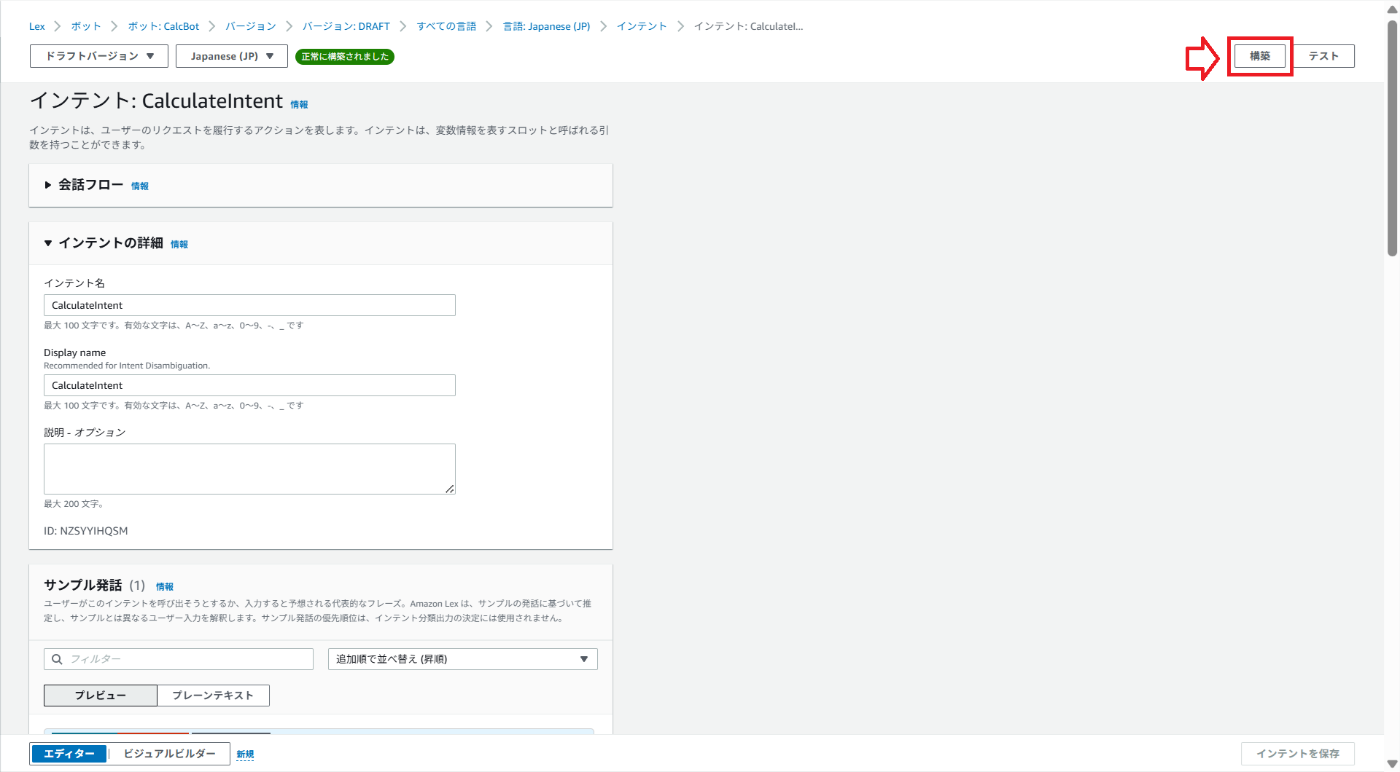The image size is (1400, 772).
Task: Click the インテント名 input field
Action: tap(250, 305)
